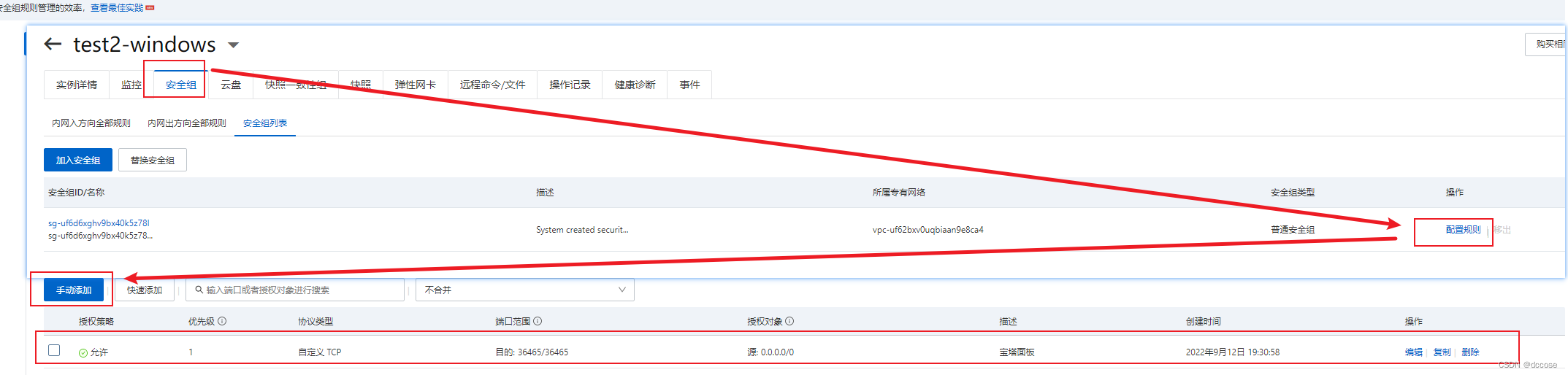Click the info icon beside 优先级
1568x375 pixels.
222,321
